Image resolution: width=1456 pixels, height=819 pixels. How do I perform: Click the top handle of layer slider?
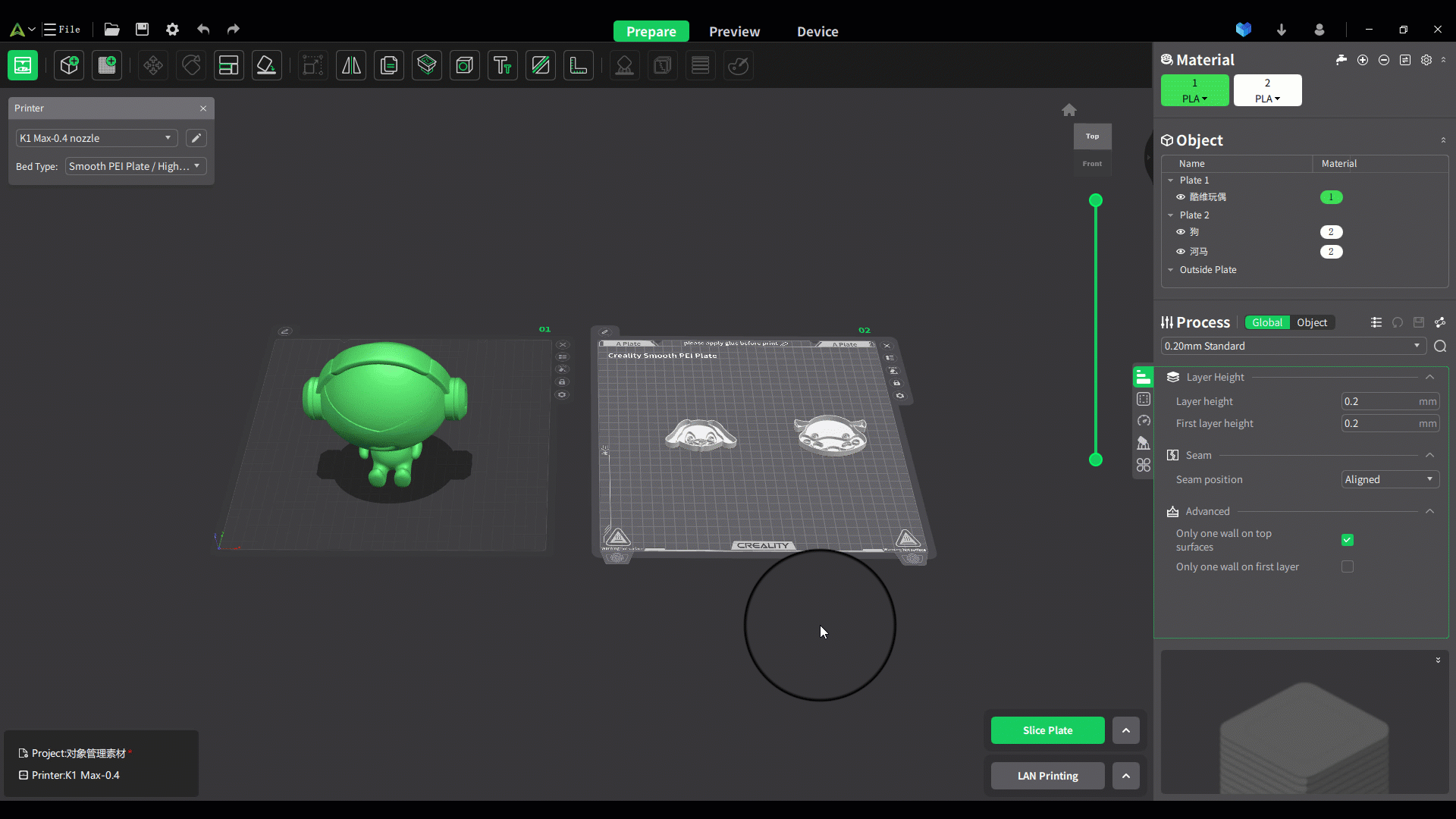[x=1095, y=200]
